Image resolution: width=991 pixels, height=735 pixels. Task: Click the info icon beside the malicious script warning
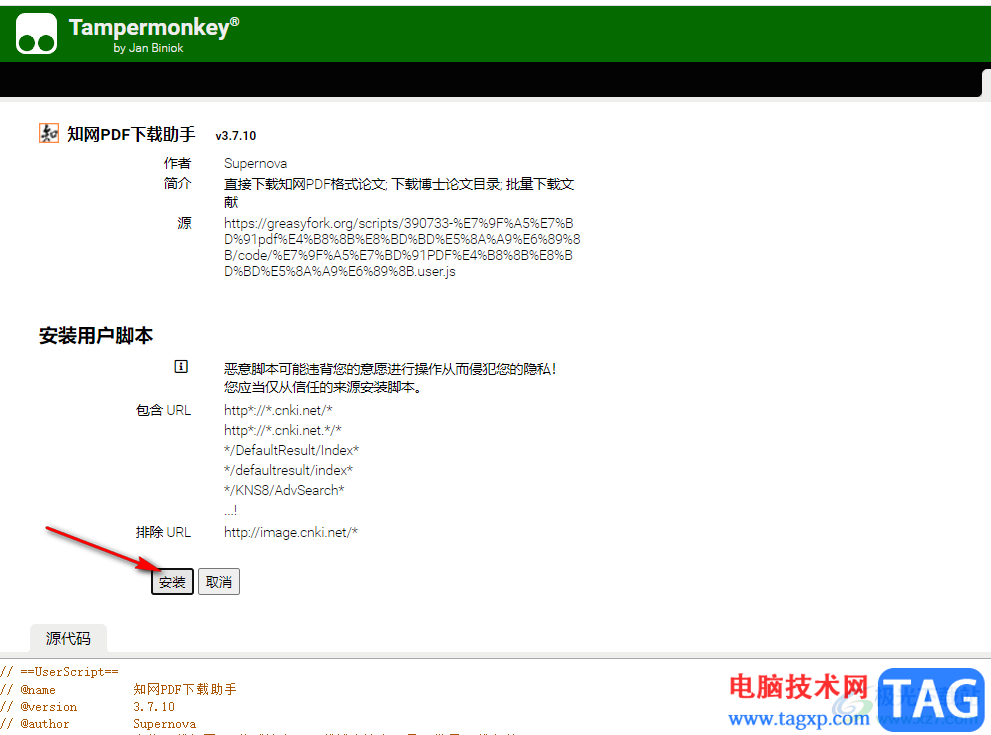click(181, 367)
